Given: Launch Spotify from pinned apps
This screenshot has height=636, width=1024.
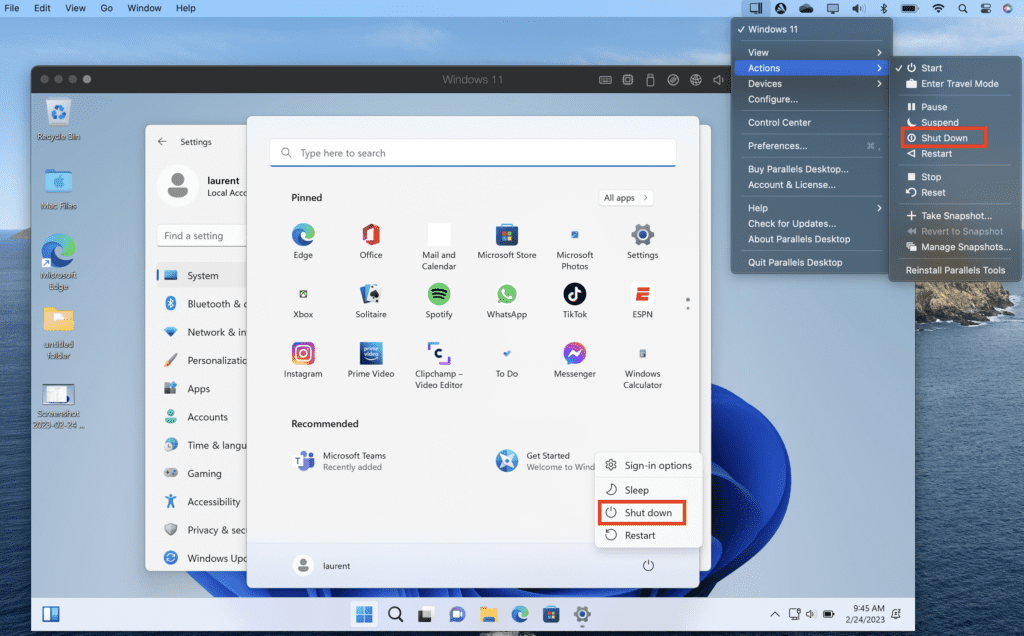Looking at the screenshot, I should coord(439,300).
